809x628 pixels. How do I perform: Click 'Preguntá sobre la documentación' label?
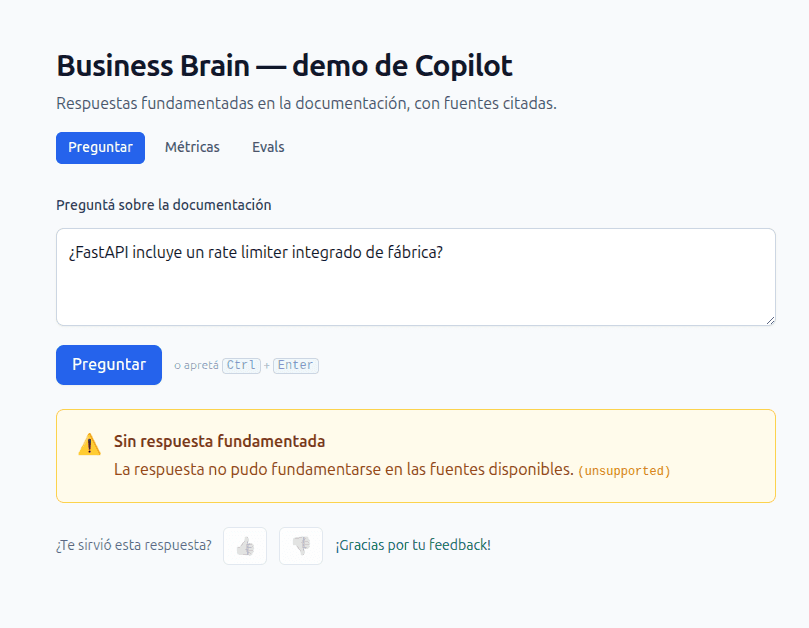click(164, 205)
